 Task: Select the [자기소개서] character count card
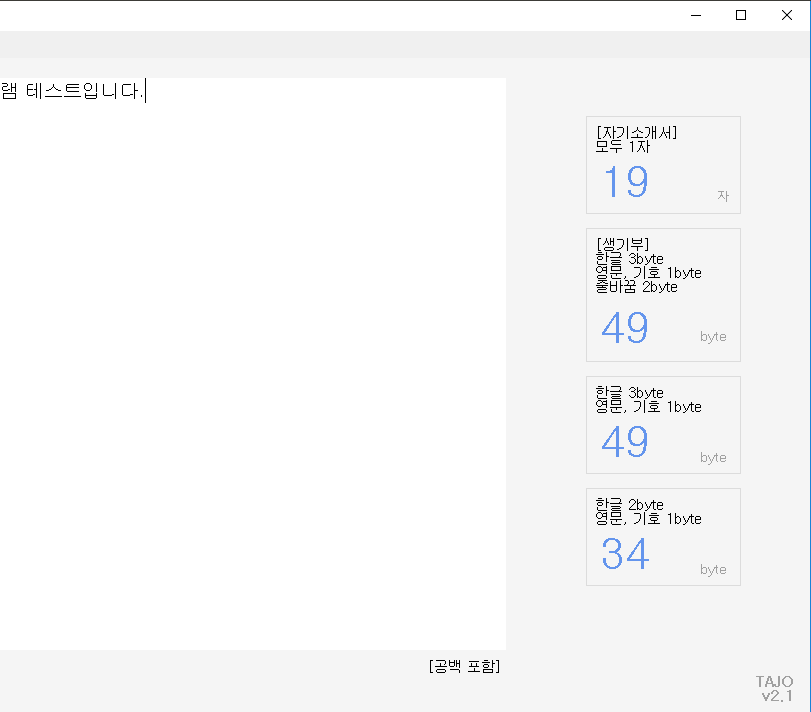(x=663, y=165)
